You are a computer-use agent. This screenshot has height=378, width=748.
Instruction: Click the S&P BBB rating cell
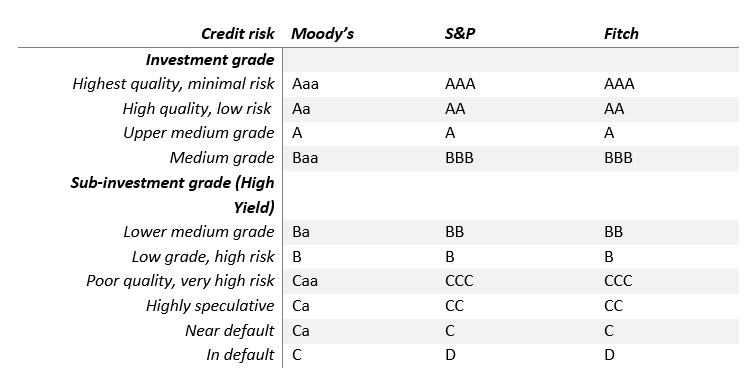(459, 158)
